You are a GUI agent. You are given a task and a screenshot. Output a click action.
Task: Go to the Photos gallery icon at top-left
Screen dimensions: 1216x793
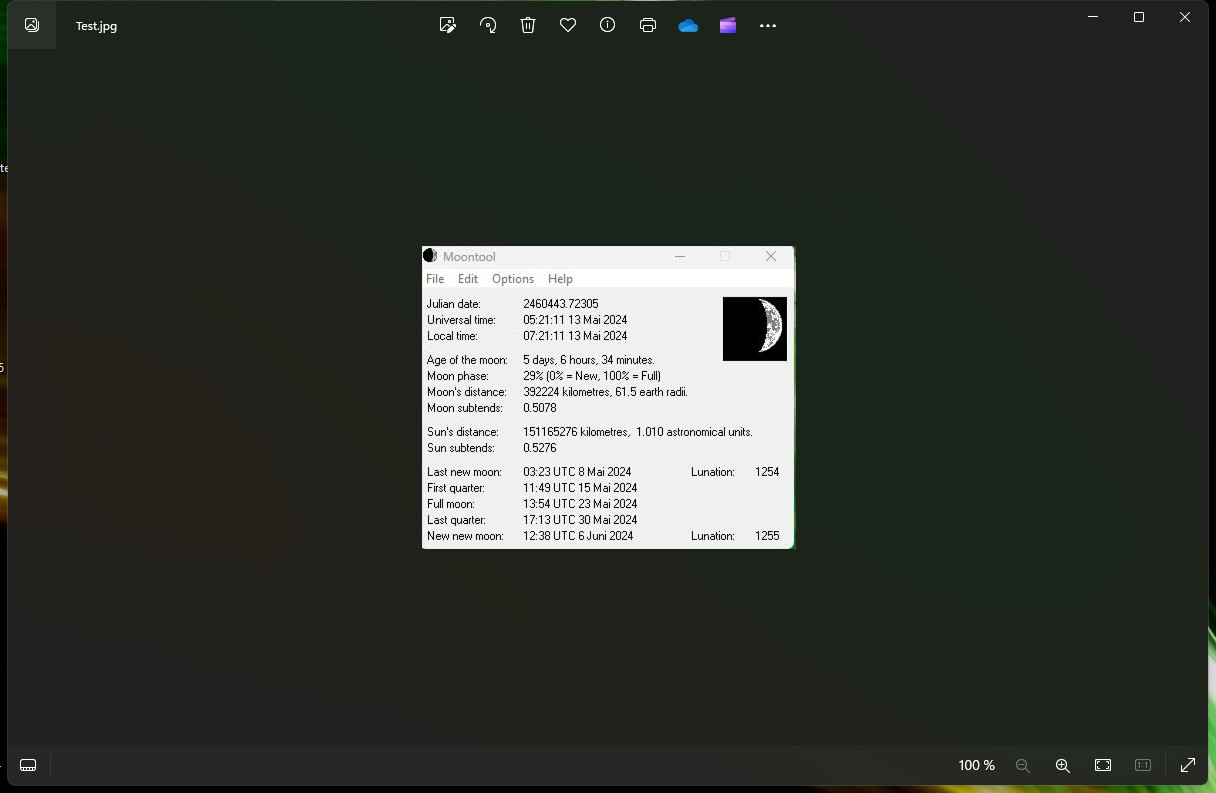[x=32, y=26]
